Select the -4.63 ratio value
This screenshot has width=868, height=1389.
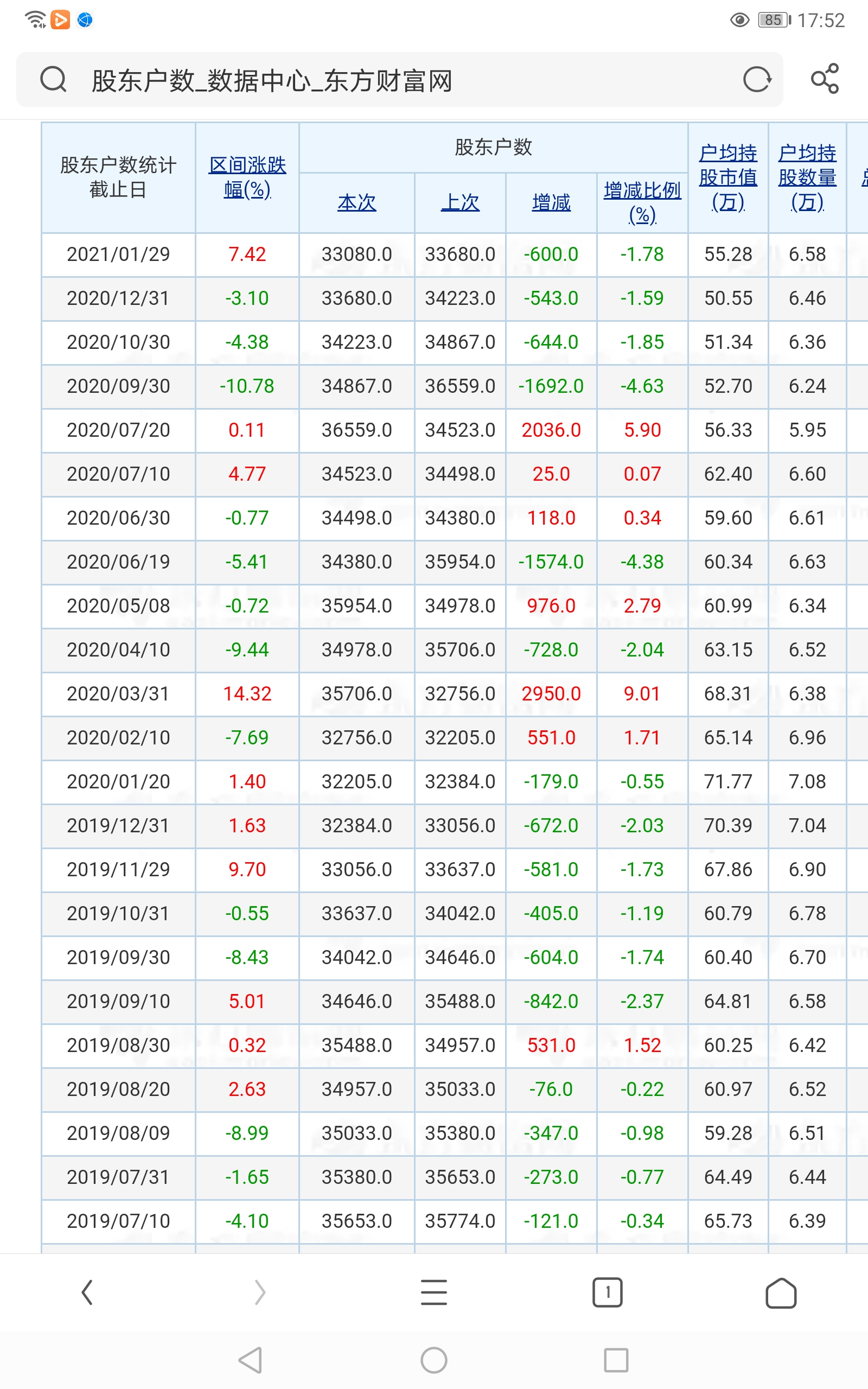pyautogui.click(x=642, y=386)
